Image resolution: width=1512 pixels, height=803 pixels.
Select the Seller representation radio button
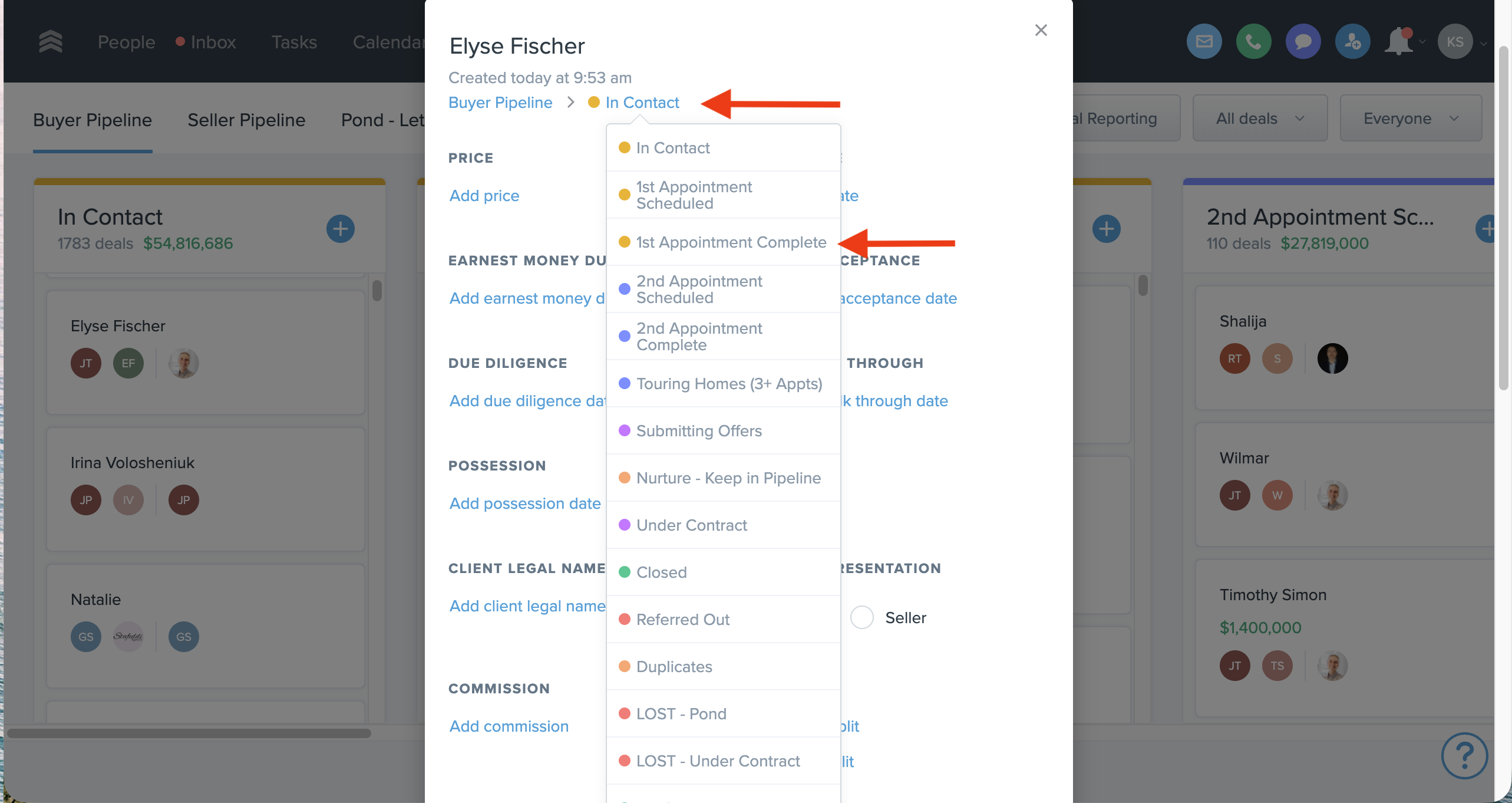(861, 617)
